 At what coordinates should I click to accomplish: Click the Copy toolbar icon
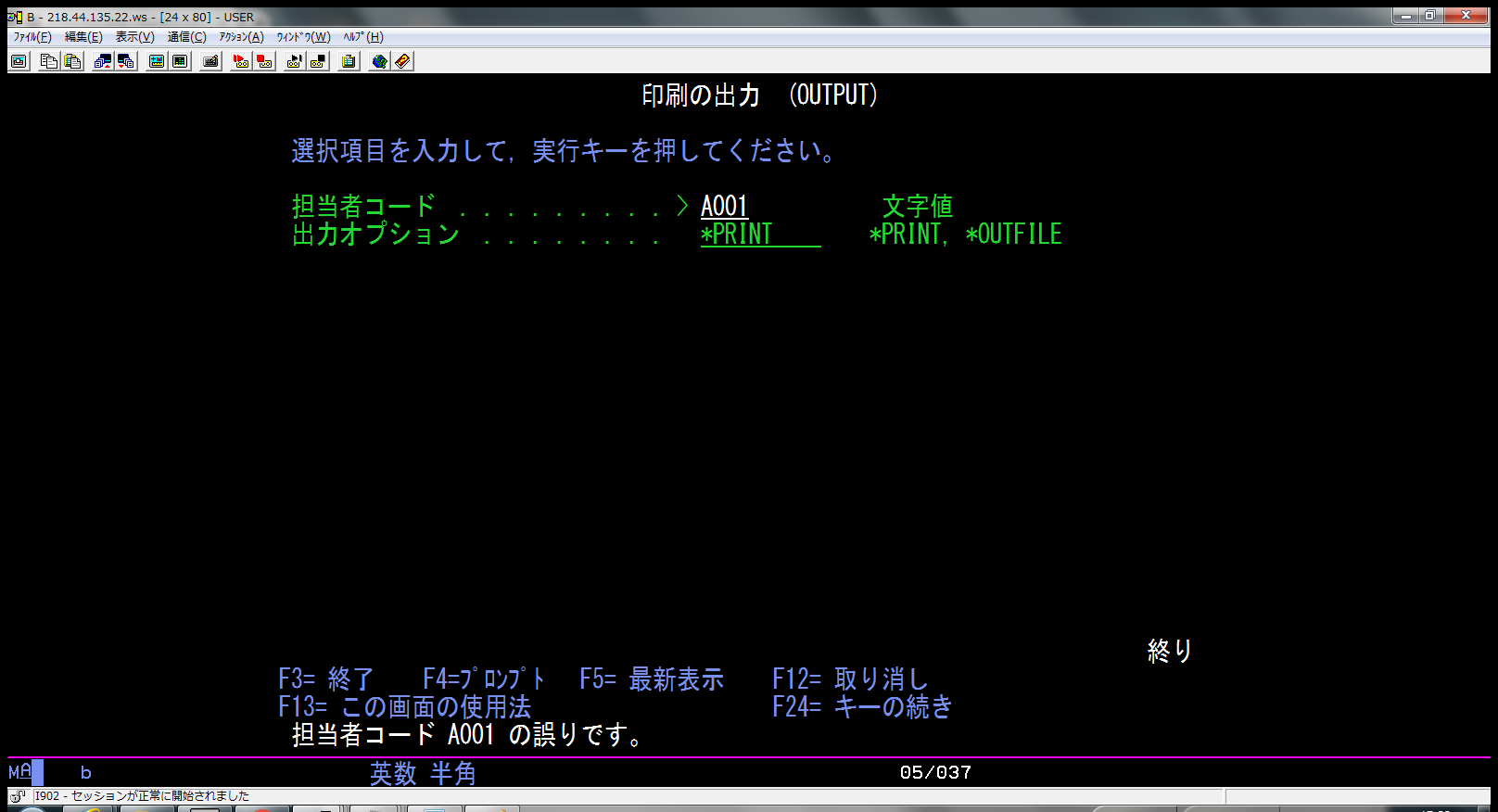[x=49, y=61]
